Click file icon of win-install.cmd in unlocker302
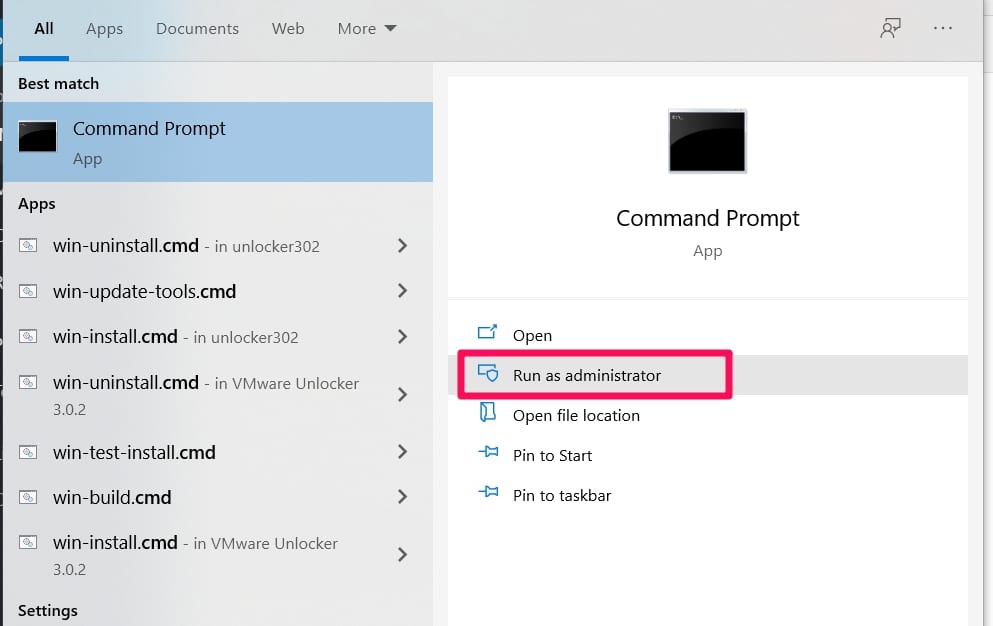 click(x=28, y=336)
